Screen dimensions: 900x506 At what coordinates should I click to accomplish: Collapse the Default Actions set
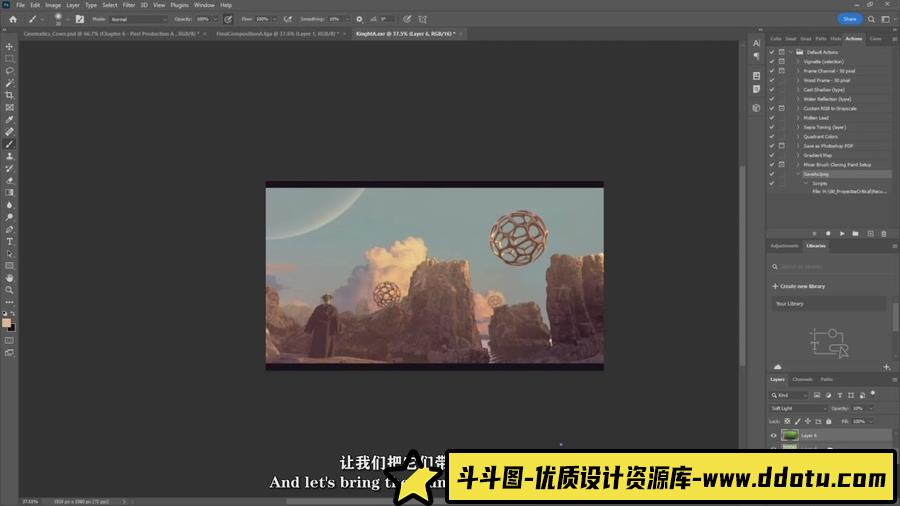point(791,52)
